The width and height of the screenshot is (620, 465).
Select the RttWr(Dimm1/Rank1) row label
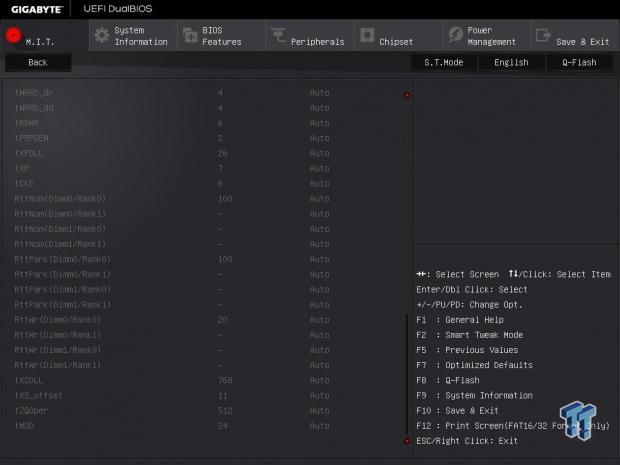58,365
